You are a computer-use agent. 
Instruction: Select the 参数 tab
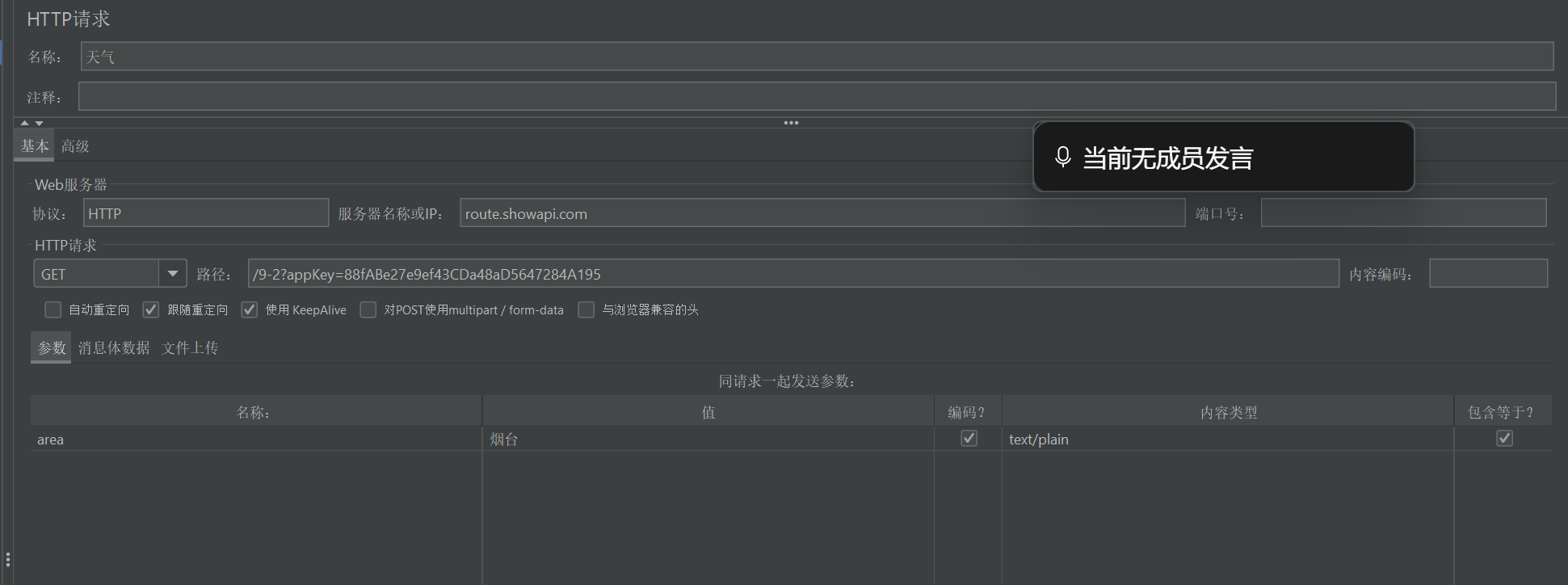[x=52, y=347]
